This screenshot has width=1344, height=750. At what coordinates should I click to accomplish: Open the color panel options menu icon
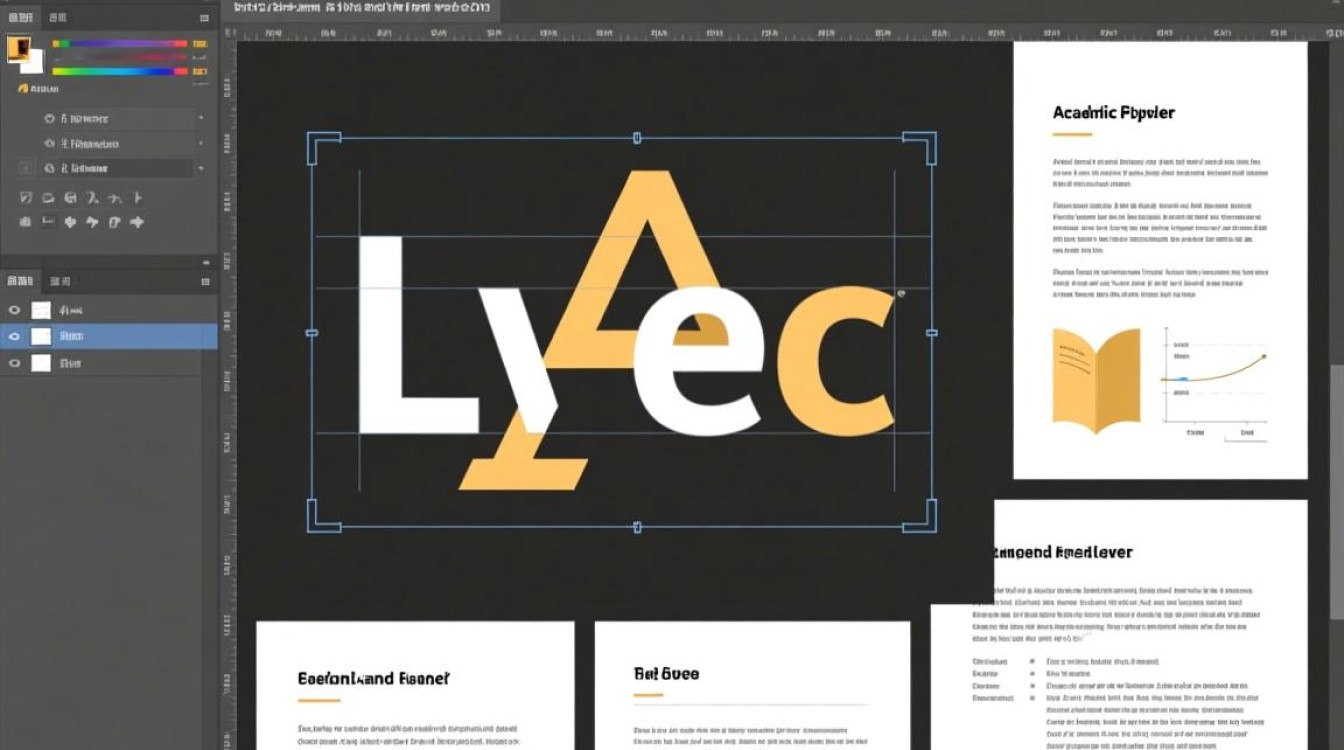[x=204, y=18]
